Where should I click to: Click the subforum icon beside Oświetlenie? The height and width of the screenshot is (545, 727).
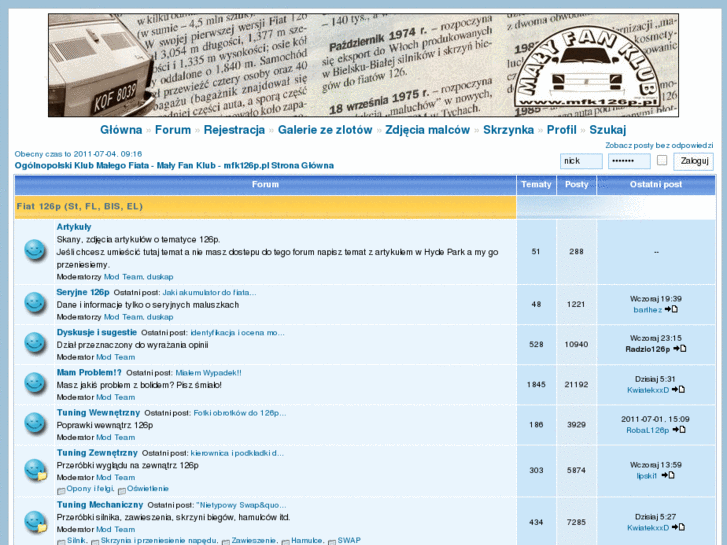(122, 491)
